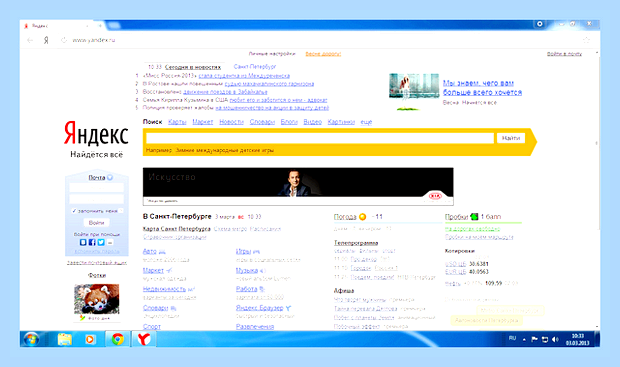The height and width of the screenshot is (367, 620).
Task: Open the Телепрограмма link
Action: [x=356, y=243]
